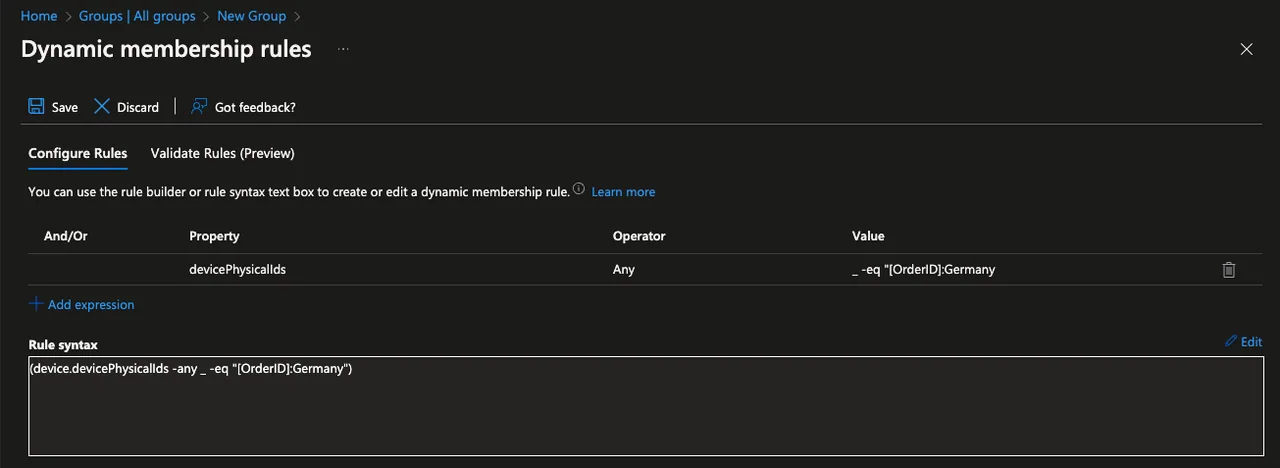This screenshot has height=468, width=1280.
Task: Click the rule syntax expression text in the box
Action: (191, 369)
